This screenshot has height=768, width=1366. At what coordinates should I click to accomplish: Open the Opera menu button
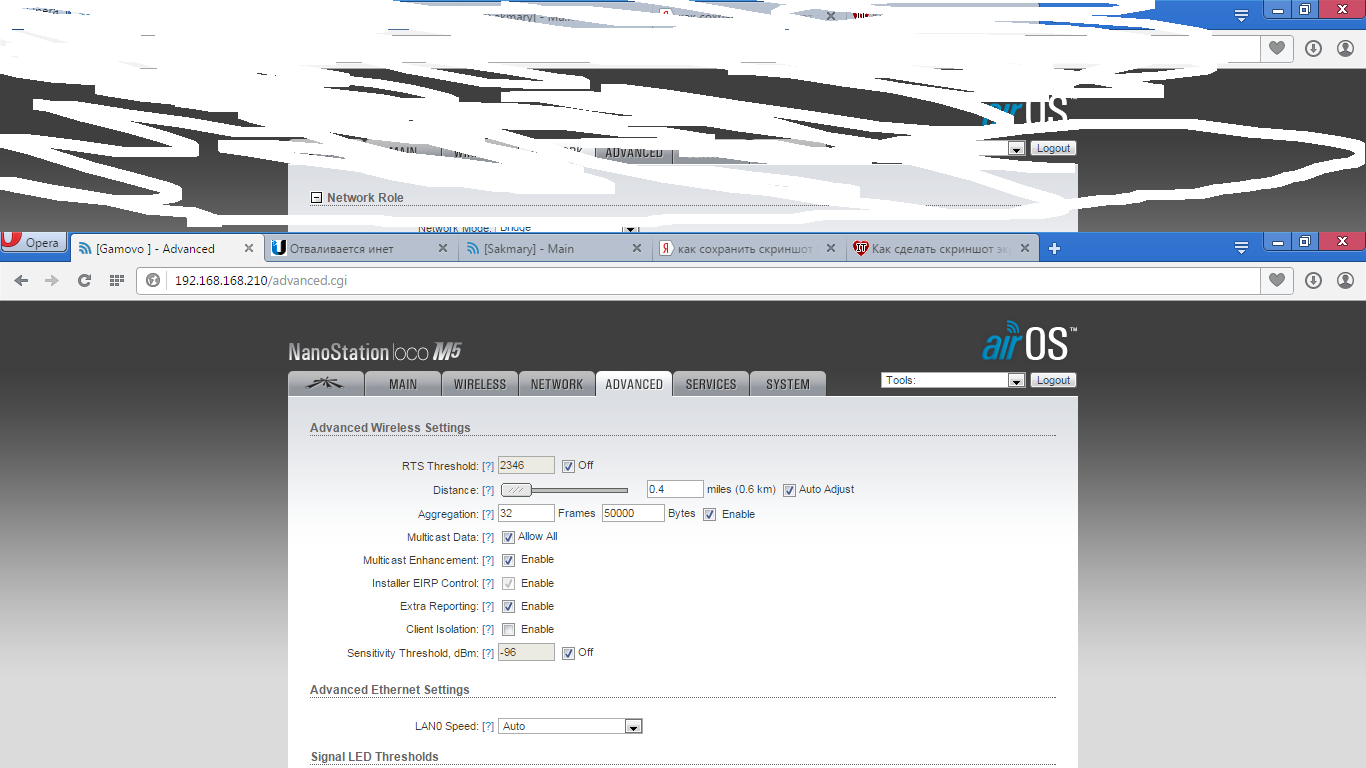pos(33,243)
